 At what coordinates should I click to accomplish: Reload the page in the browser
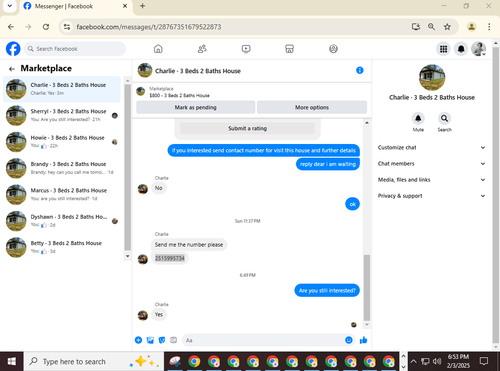[x=46, y=27]
